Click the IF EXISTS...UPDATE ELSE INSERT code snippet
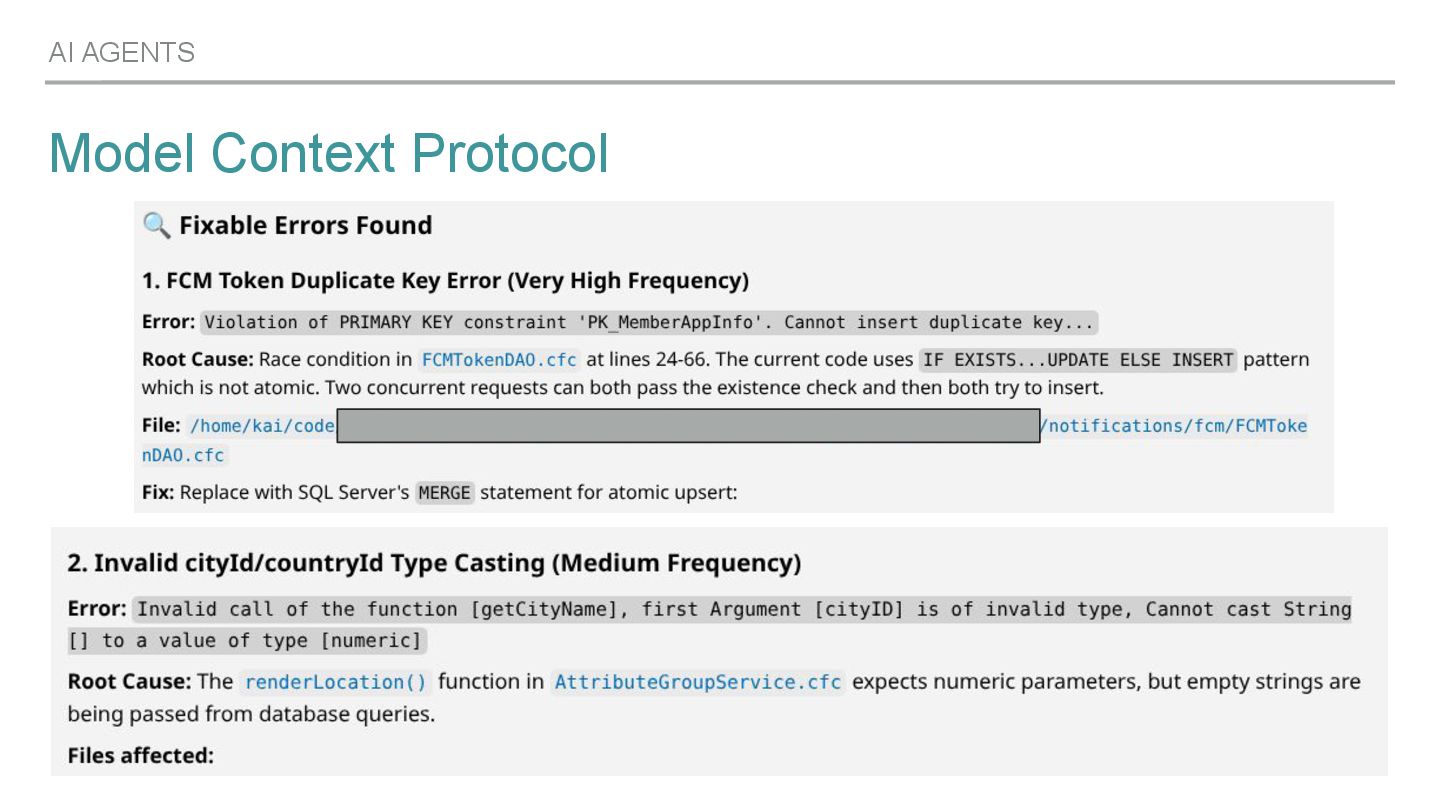This screenshot has height=810, width=1440. coord(1078,359)
